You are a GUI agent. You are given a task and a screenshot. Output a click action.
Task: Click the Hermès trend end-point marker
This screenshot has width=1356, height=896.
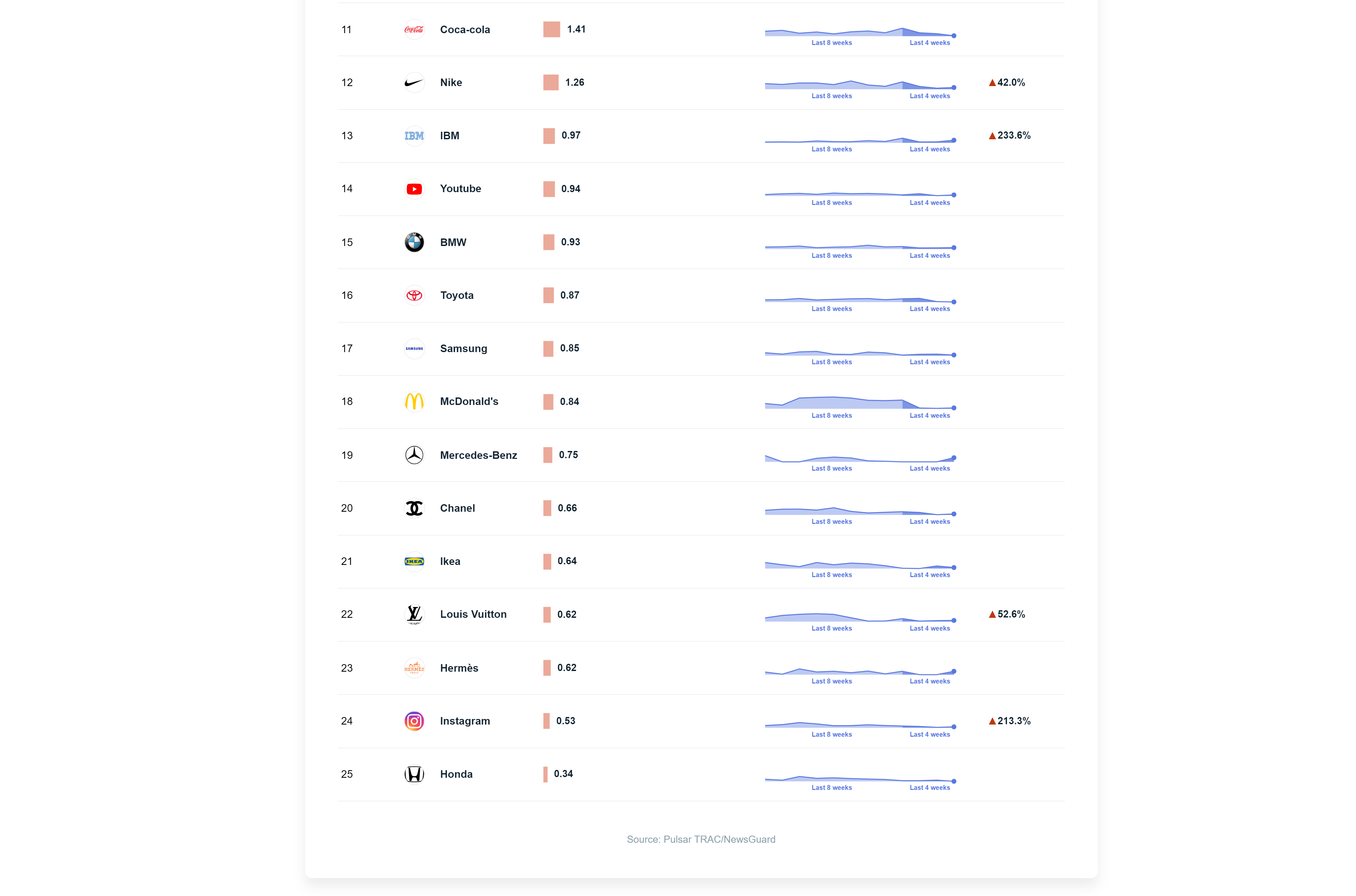point(954,671)
